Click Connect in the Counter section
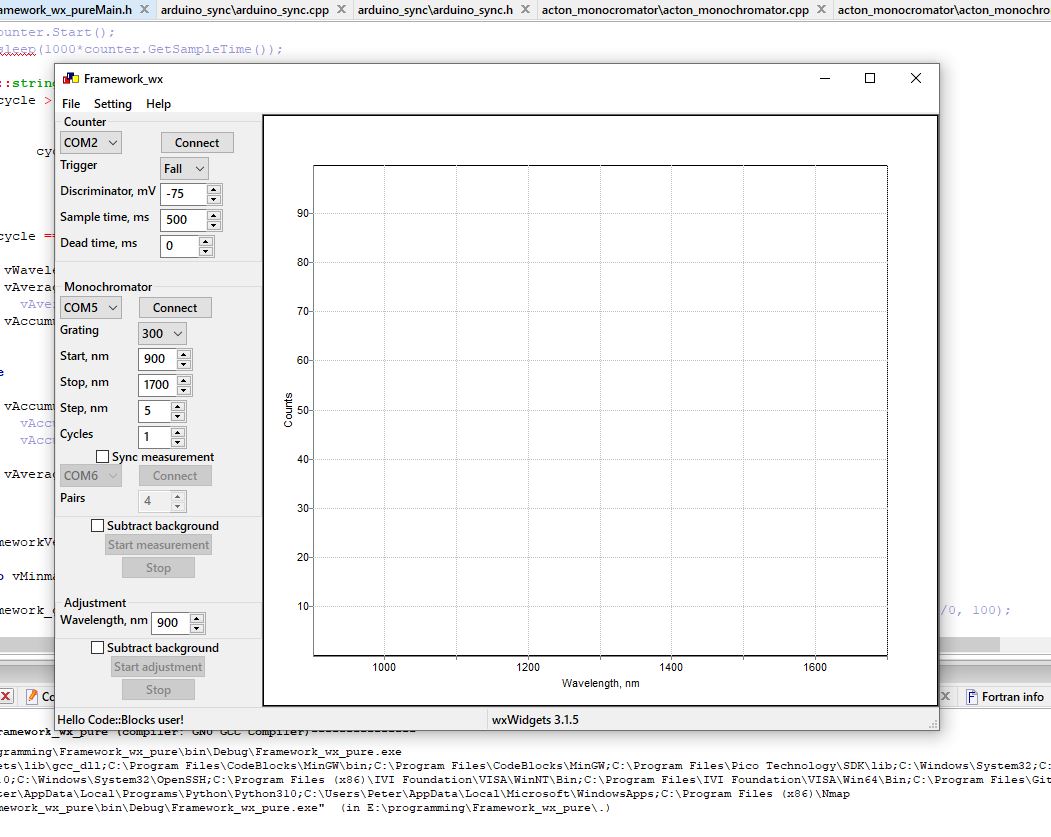Viewport: 1051px width, 837px height. [x=196, y=142]
